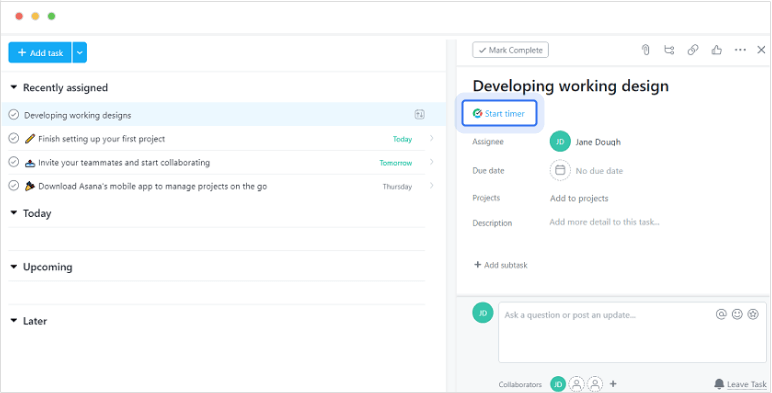Screen dimensions: 772x393
Task: Click the Jane Dough assignee avatar
Action: point(560,142)
